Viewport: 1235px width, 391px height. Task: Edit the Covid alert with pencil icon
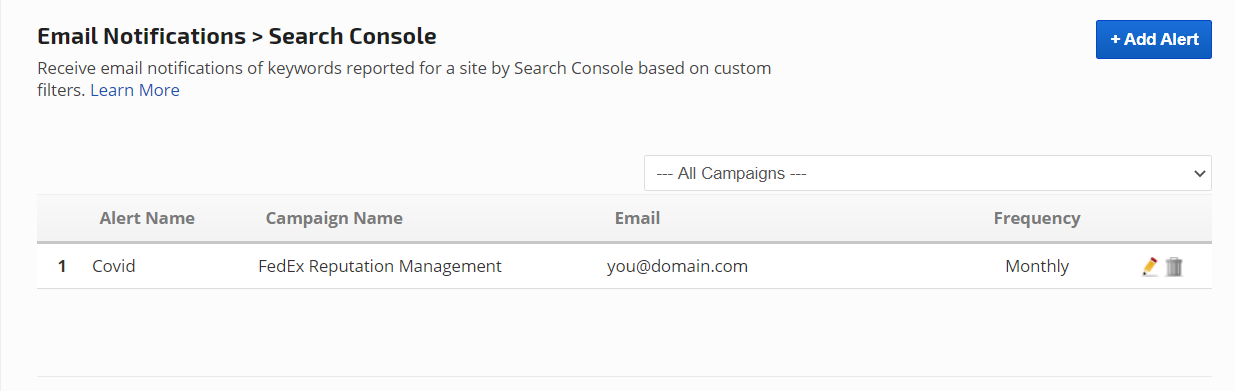1150,267
